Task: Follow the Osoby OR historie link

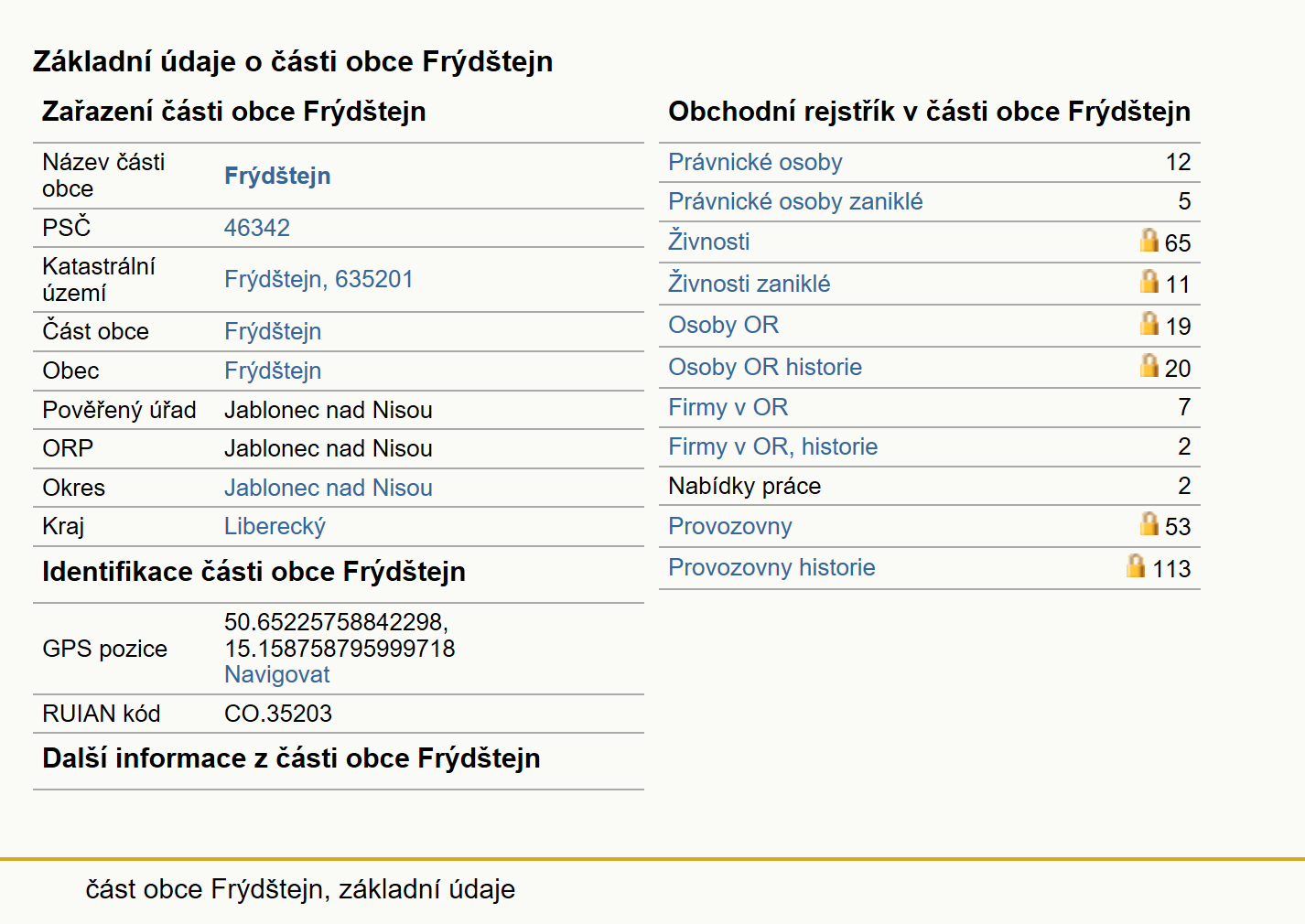Action: coord(765,367)
